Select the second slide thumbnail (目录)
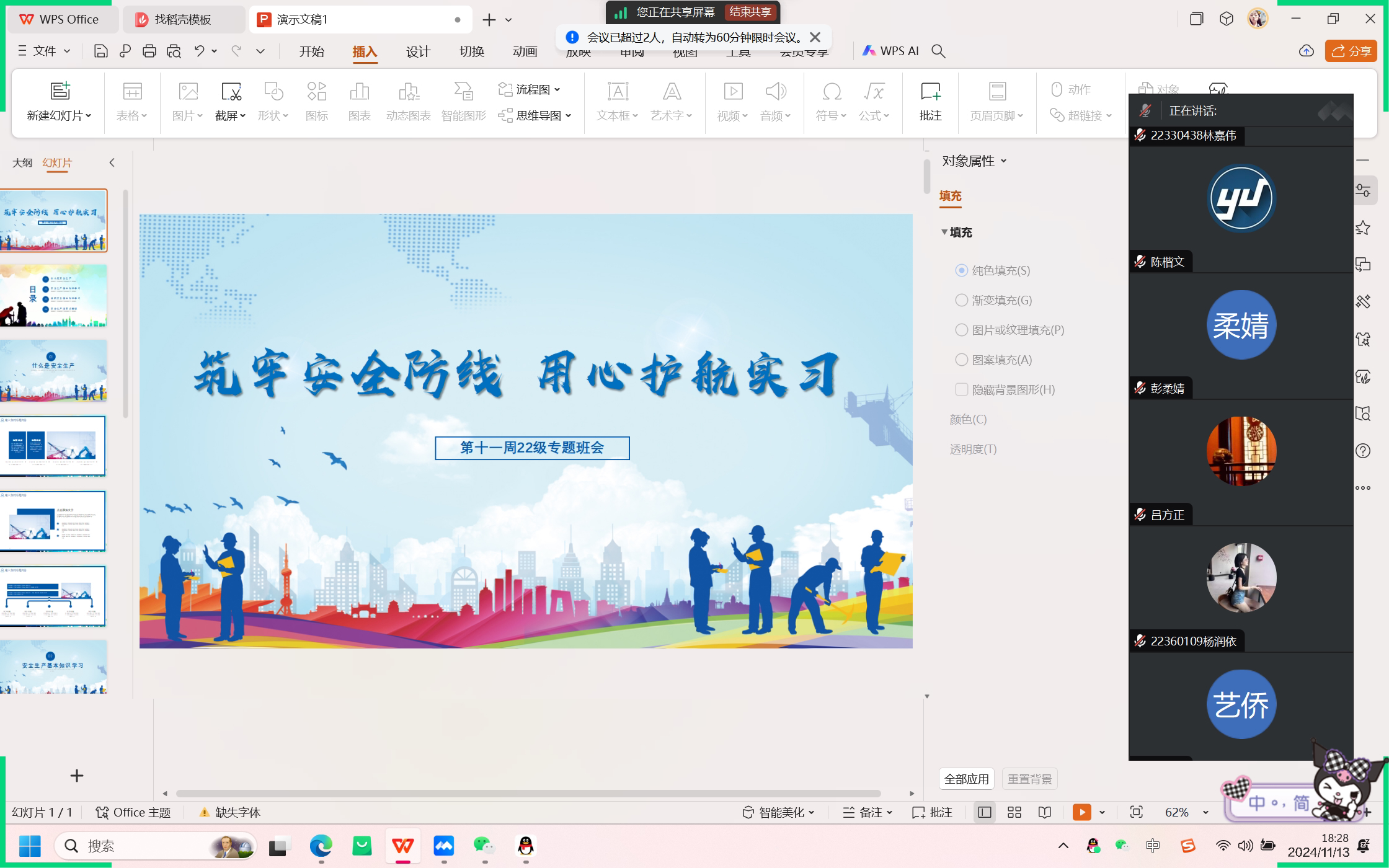Screen dimensions: 1389x868 click(53, 296)
